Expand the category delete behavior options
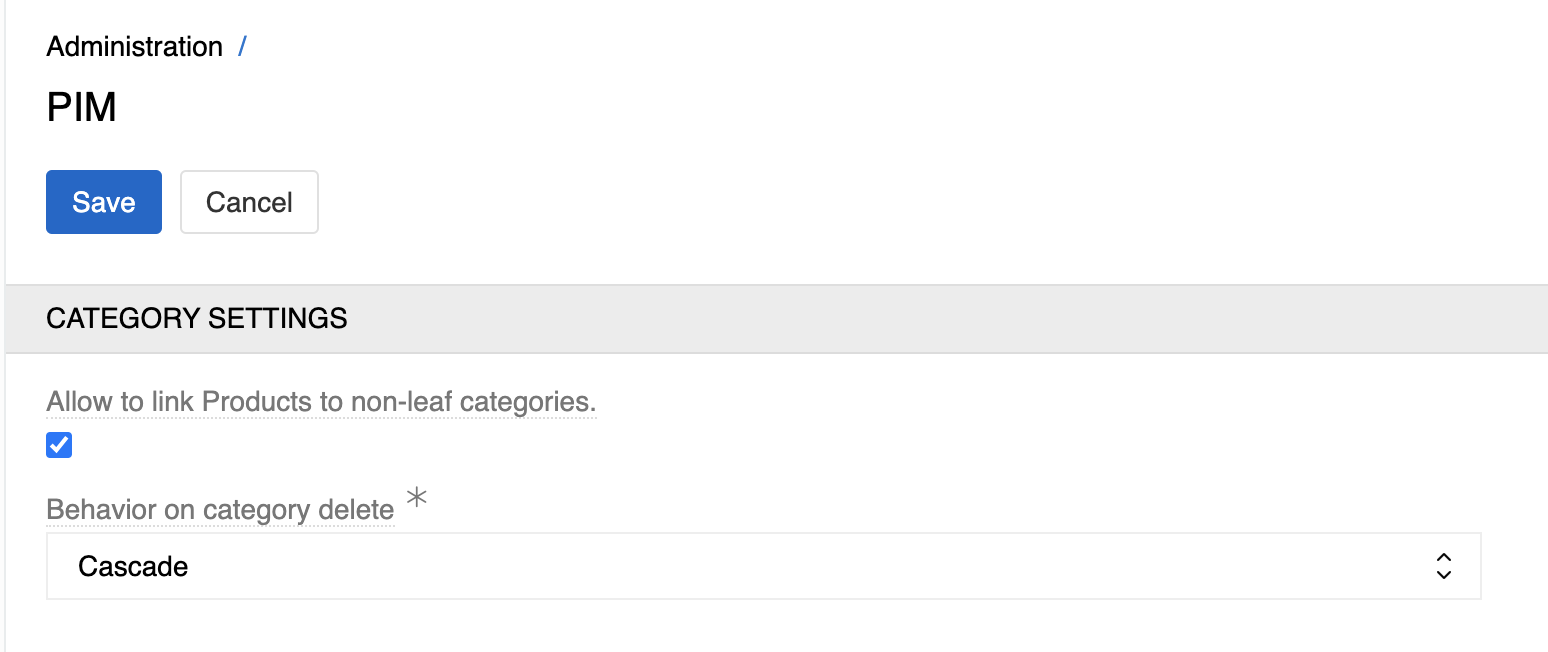The height and width of the screenshot is (652, 1548). pos(763,566)
